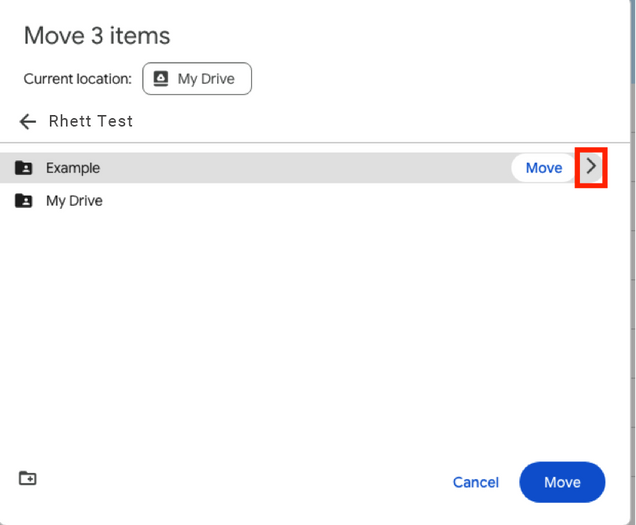
Task: Cancel the move dialog
Action: tap(476, 482)
